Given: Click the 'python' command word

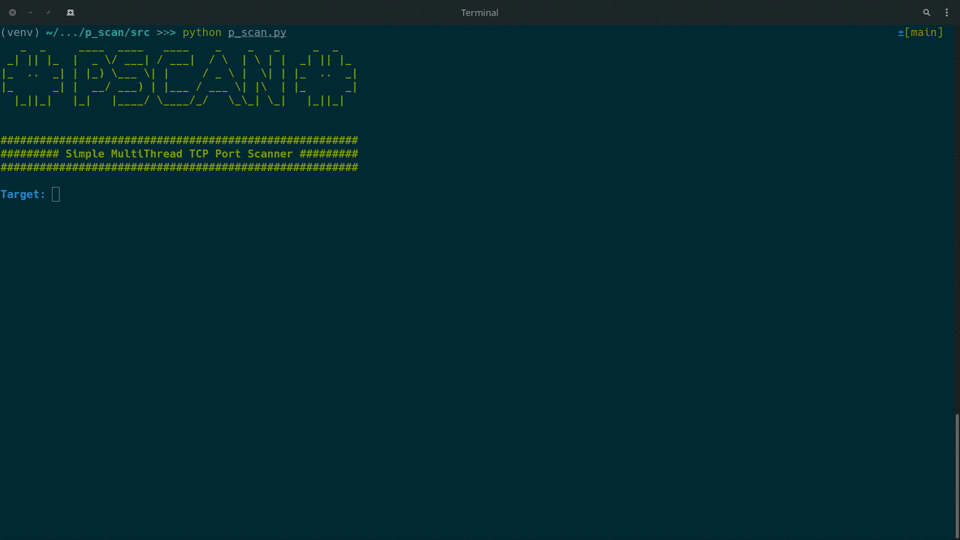Looking at the screenshot, I should [x=201, y=32].
